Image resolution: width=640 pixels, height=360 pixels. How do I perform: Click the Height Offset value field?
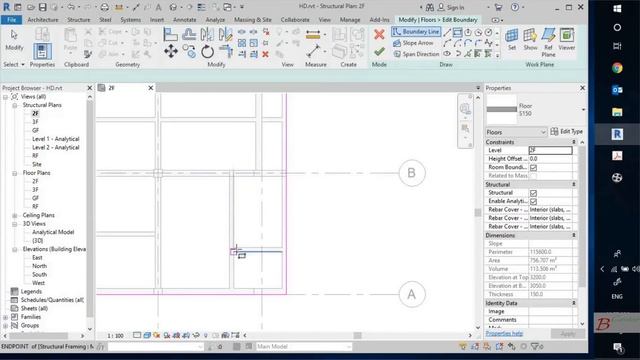550,159
